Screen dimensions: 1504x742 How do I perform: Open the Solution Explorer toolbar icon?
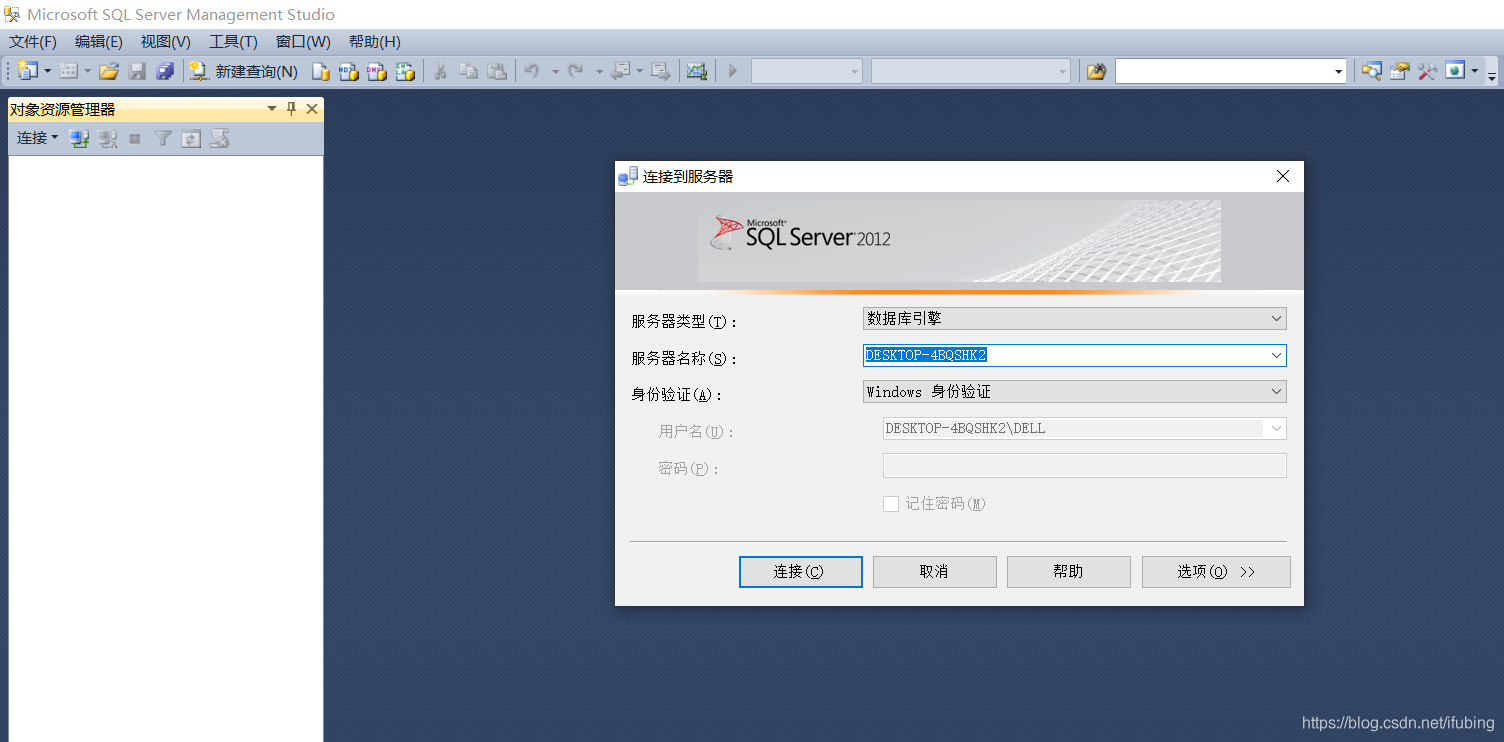pyautogui.click(x=1372, y=71)
